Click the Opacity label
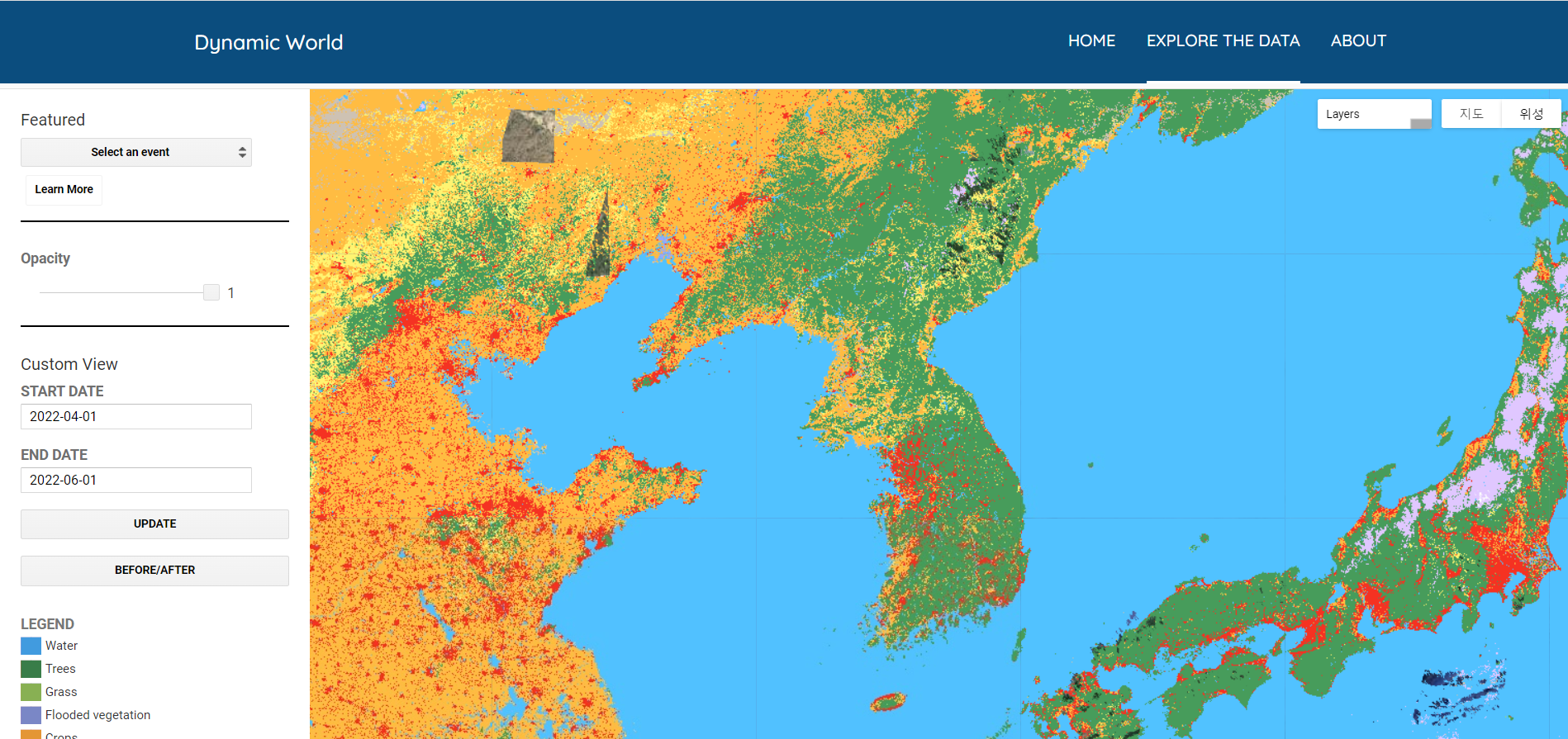 45,258
